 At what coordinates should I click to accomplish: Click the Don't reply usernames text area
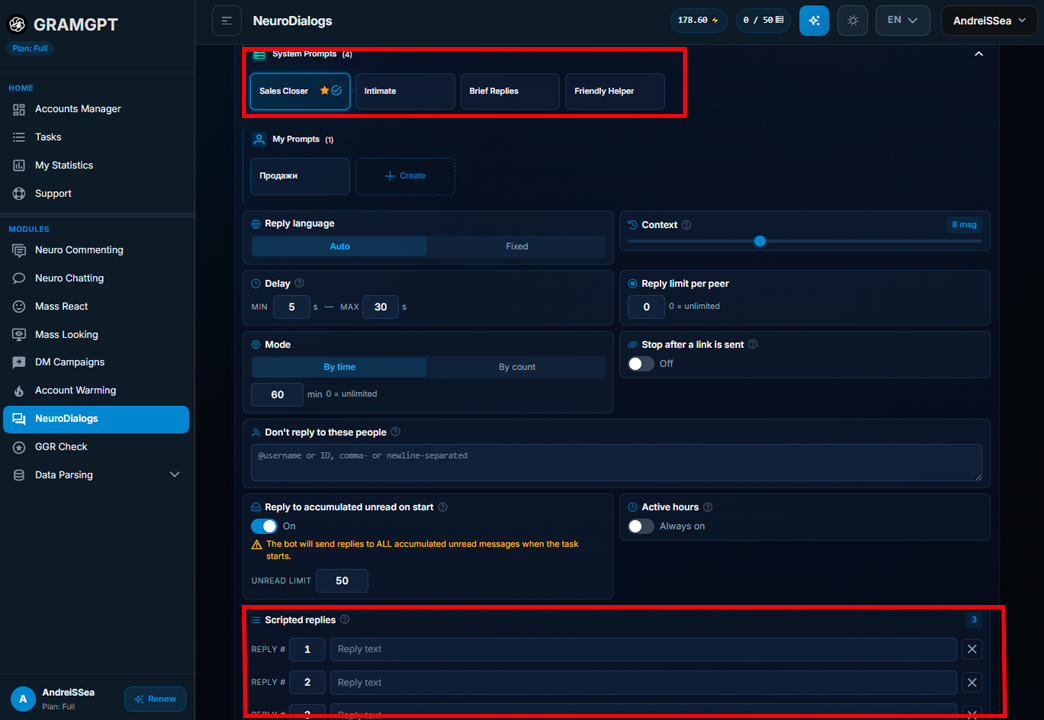coord(616,462)
